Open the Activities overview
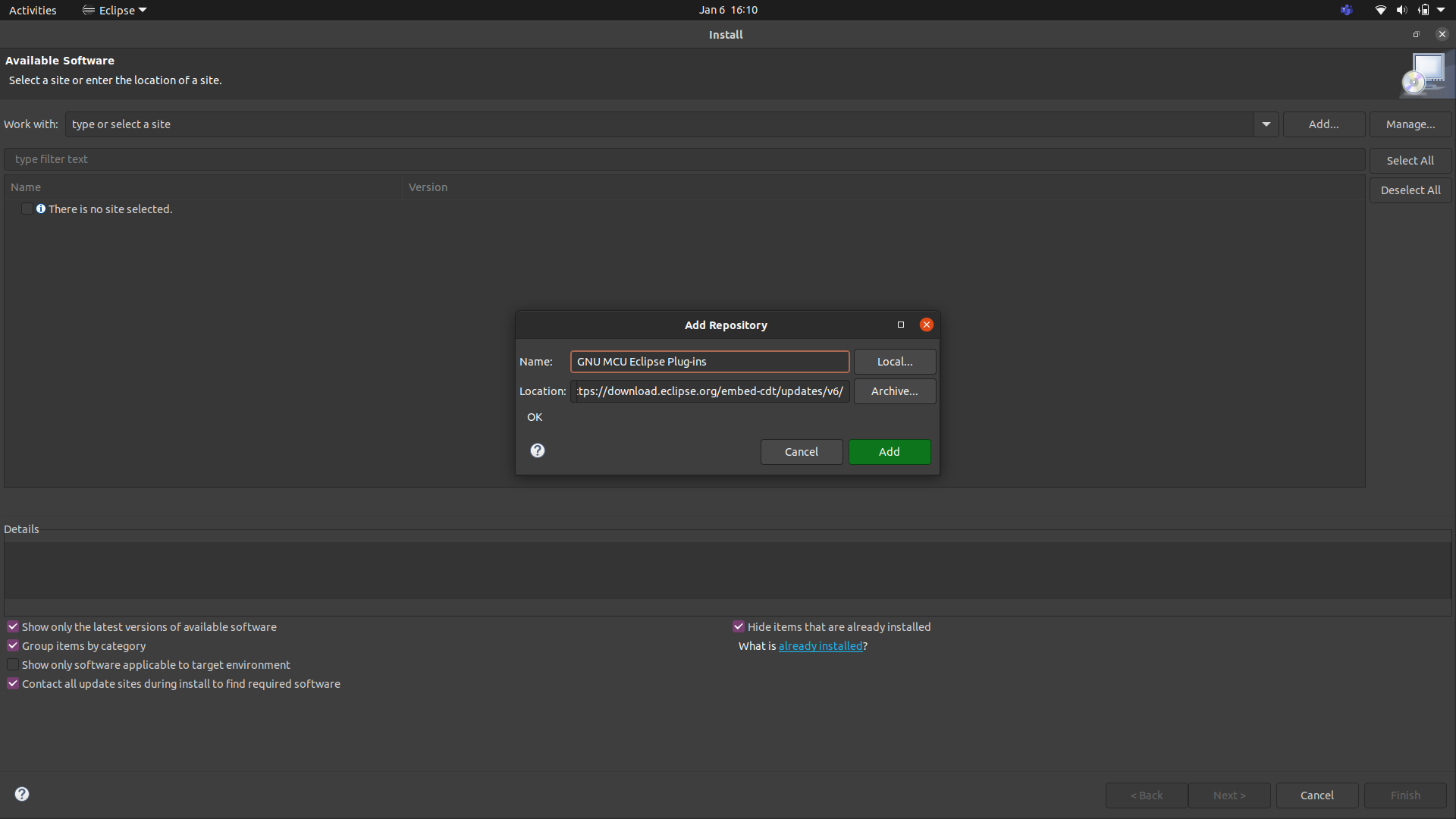Image resolution: width=1456 pixels, height=819 pixels. (33, 10)
